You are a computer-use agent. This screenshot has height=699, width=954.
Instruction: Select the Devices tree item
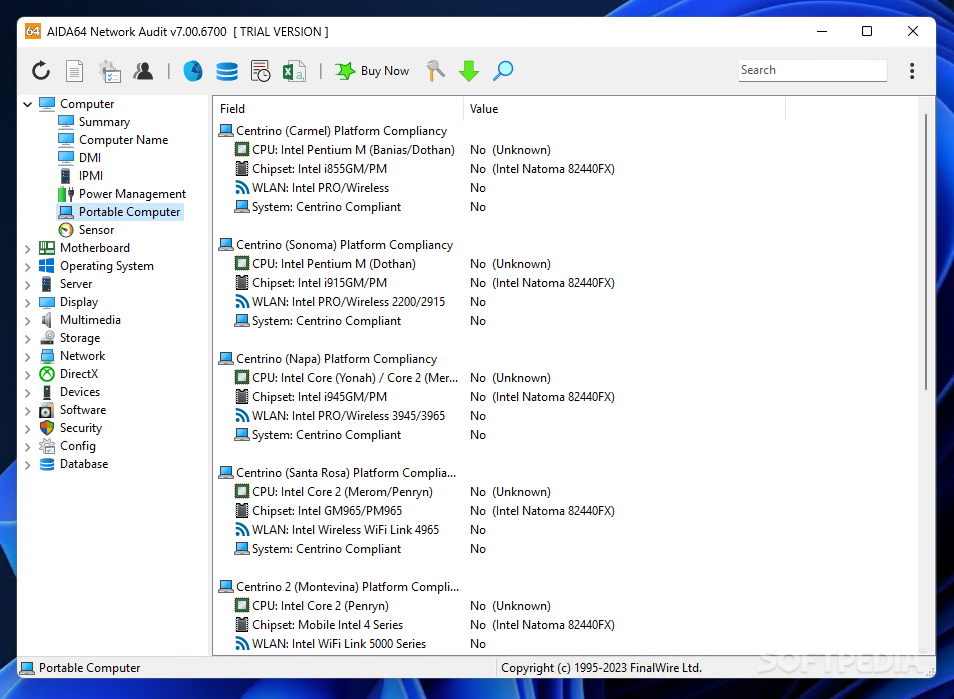pos(80,392)
